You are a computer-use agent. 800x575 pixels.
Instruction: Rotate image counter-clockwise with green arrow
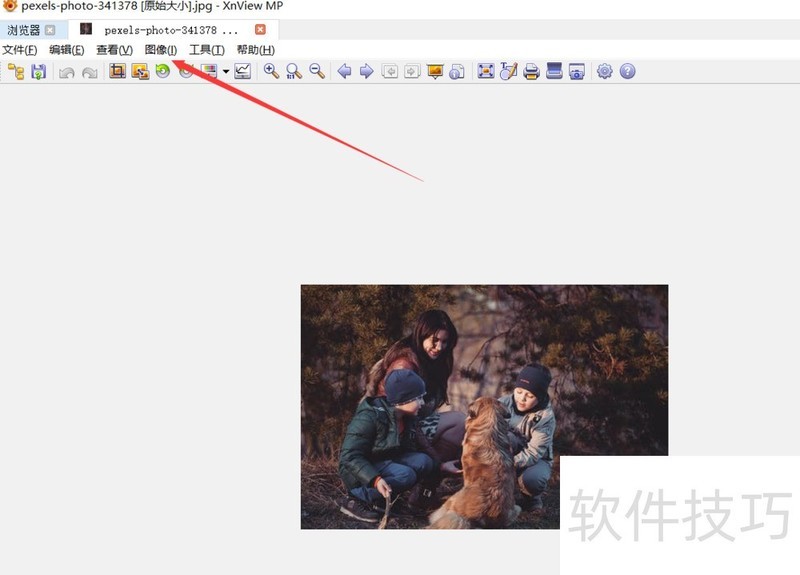[x=163, y=71]
